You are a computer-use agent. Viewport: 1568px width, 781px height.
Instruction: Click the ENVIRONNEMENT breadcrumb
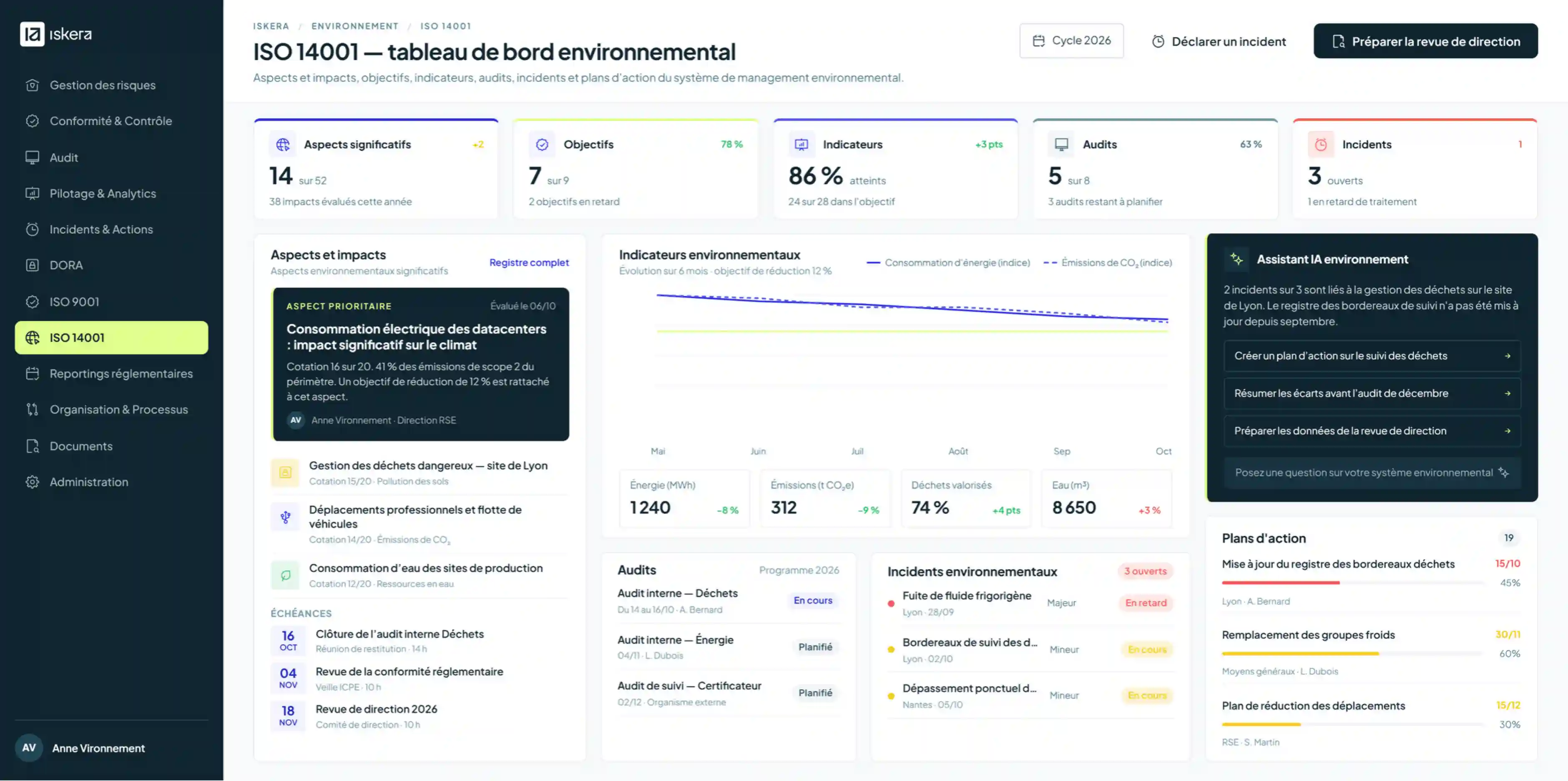(x=355, y=26)
